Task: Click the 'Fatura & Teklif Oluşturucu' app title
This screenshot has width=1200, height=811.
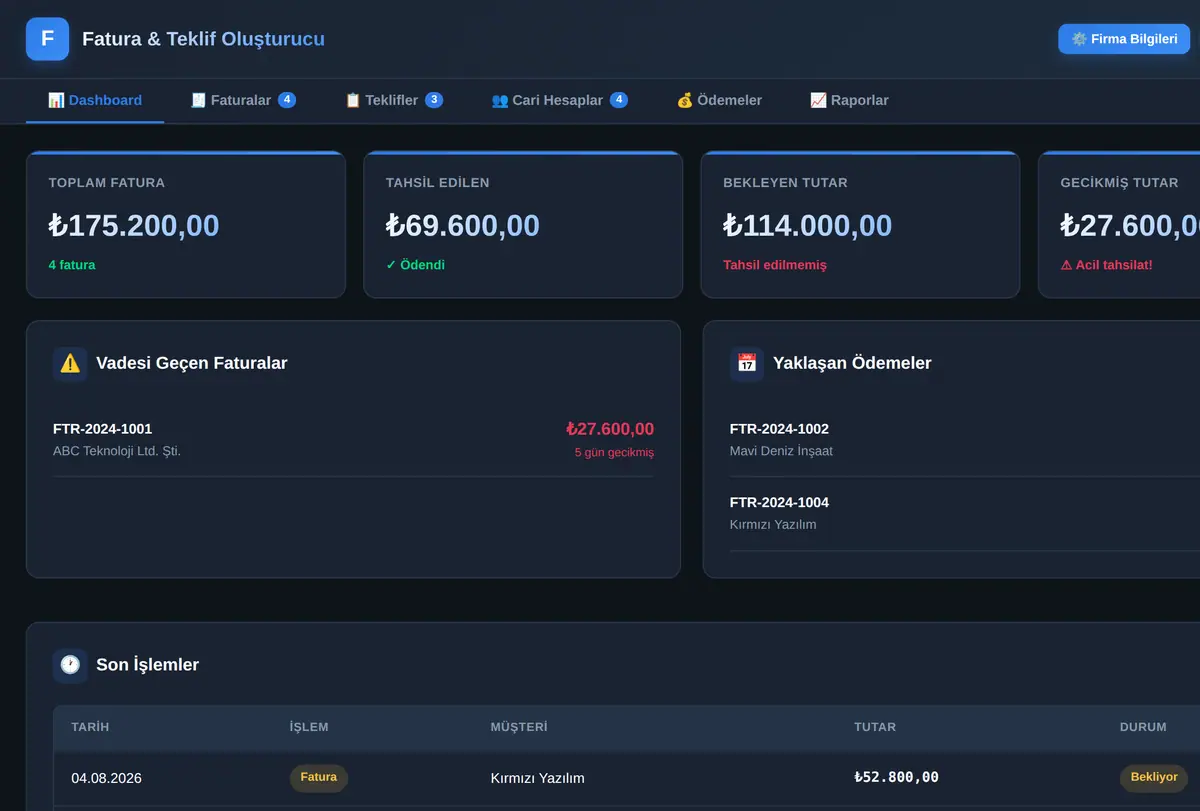Action: (203, 39)
